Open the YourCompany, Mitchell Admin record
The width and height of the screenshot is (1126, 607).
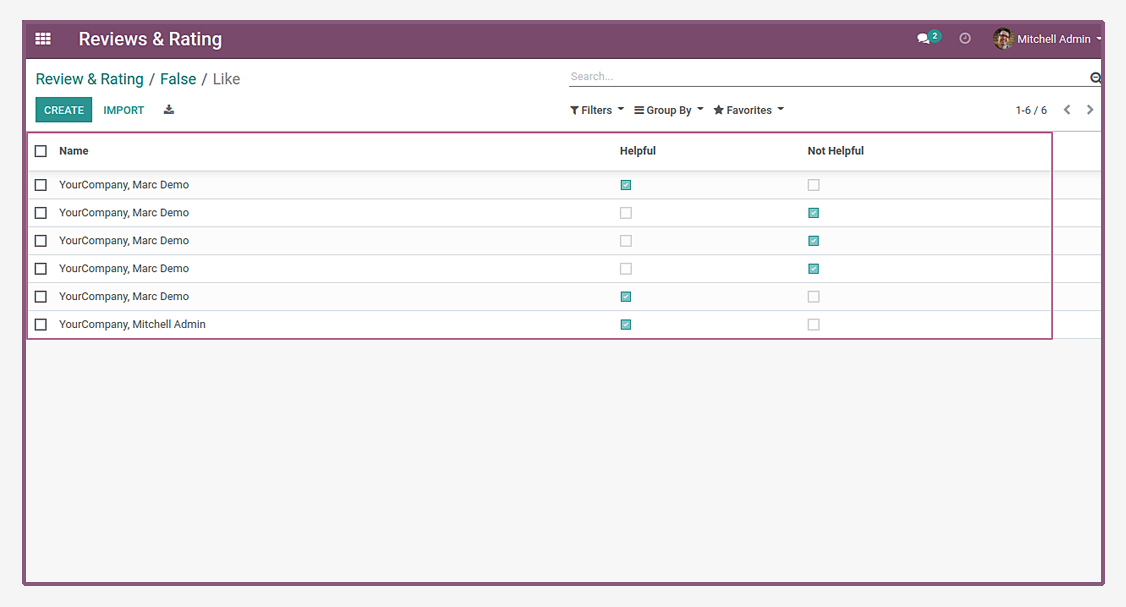click(x=132, y=325)
